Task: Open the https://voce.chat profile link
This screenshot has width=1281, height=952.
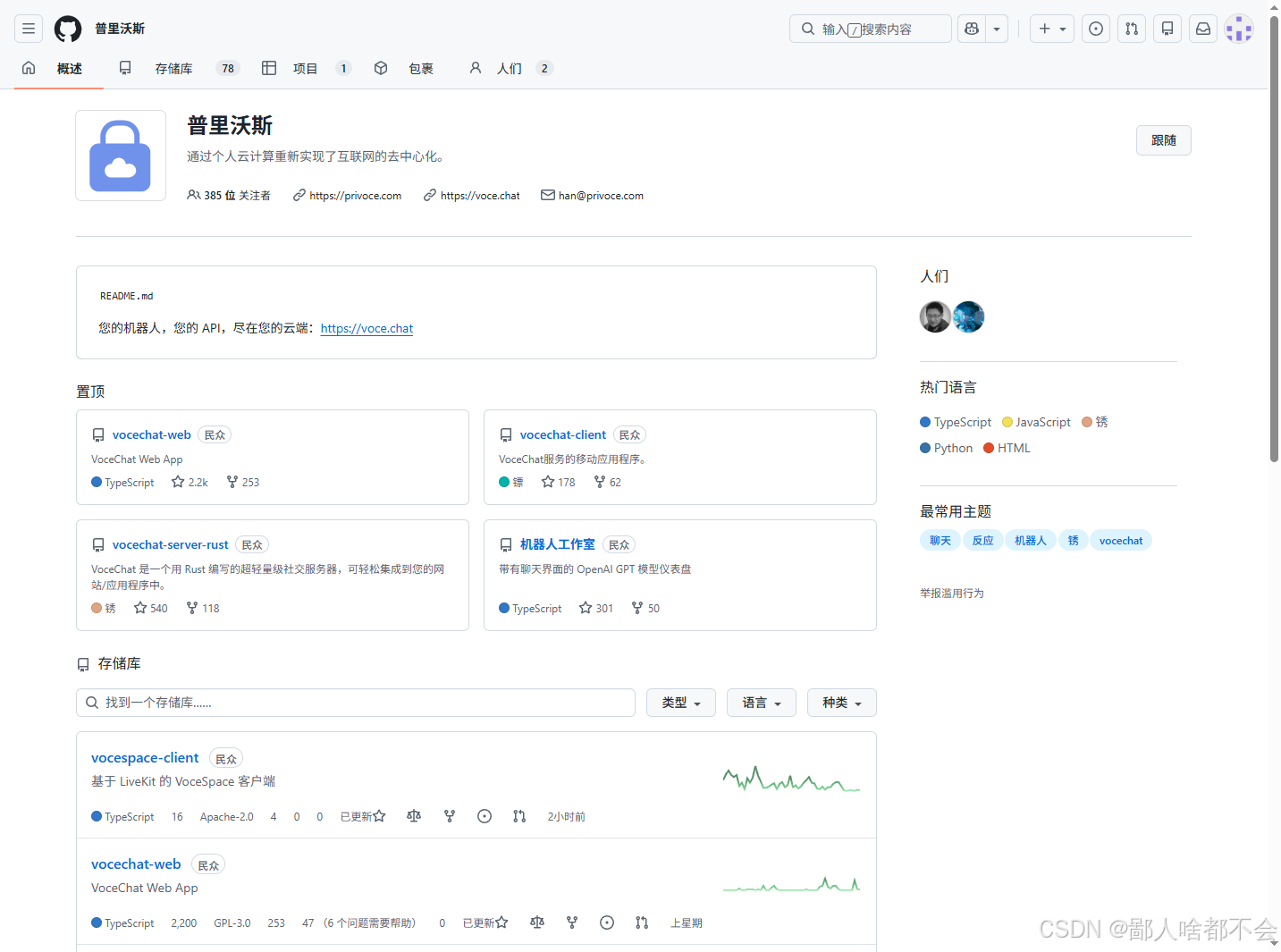Action: 479,195
